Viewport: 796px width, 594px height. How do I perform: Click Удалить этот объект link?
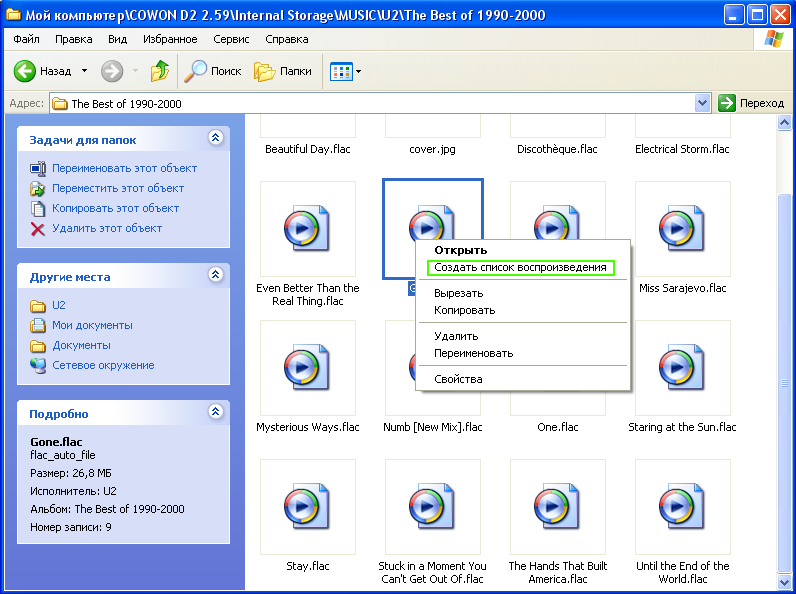(107, 228)
